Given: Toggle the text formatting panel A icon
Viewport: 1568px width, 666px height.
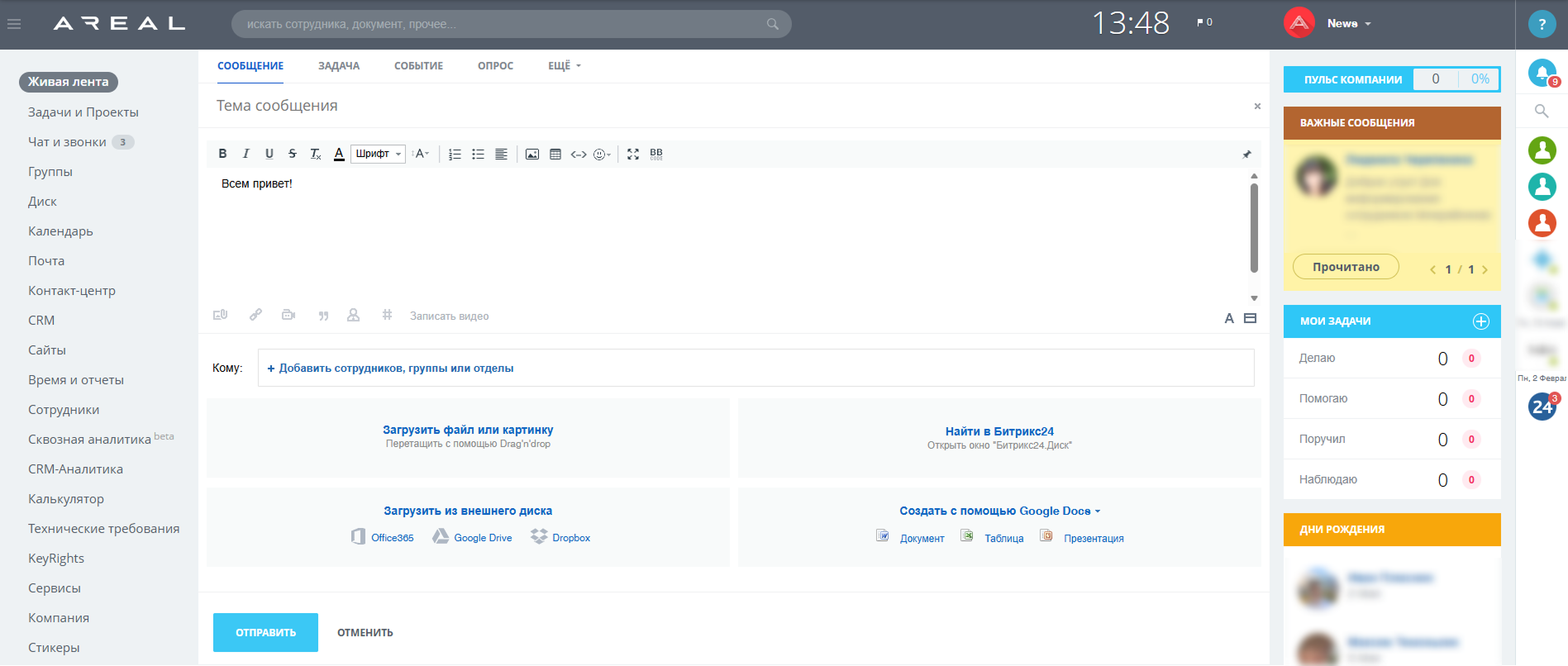Looking at the screenshot, I should [1229, 318].
